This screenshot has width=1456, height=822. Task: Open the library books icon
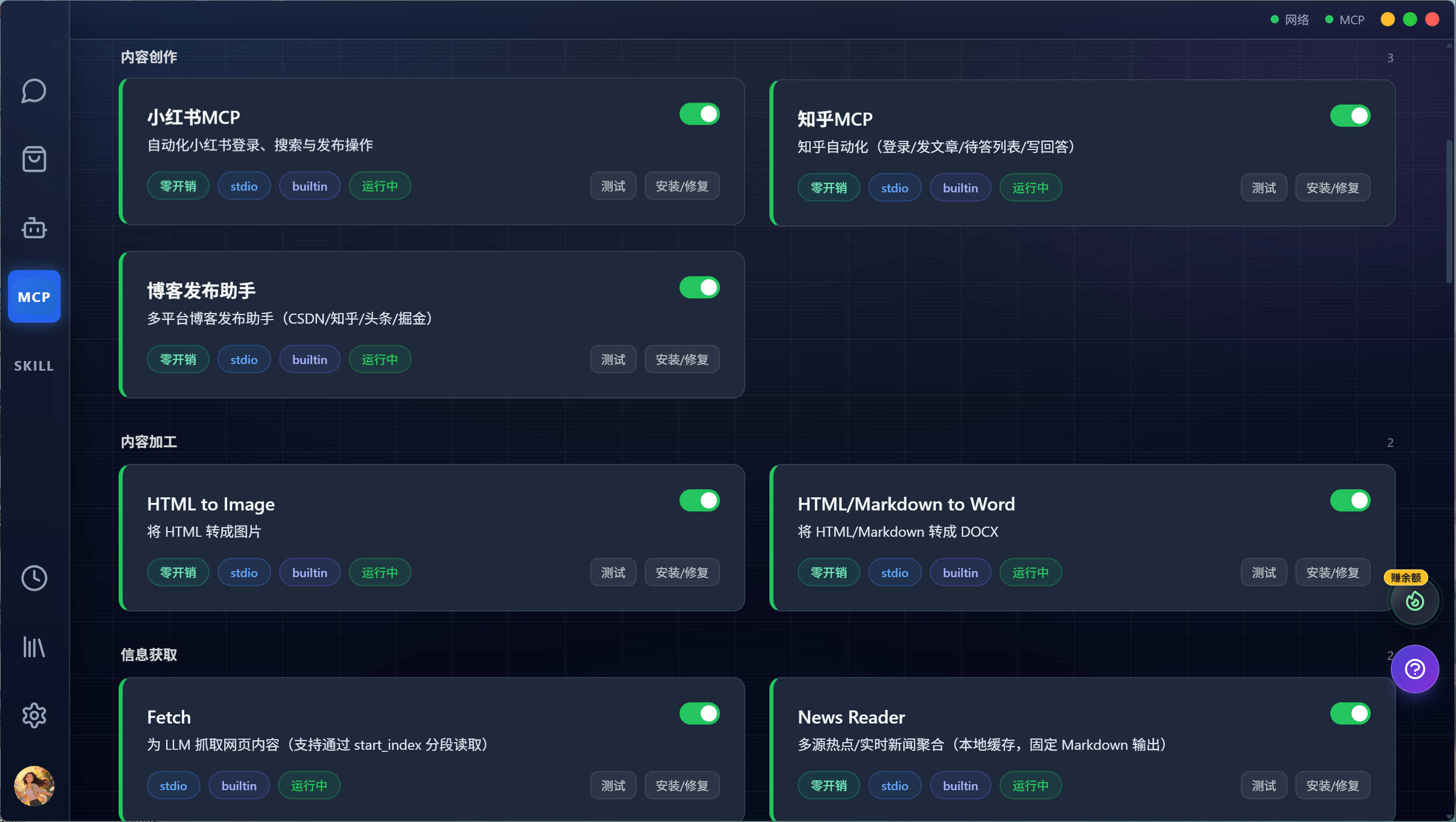tap(34, 647)
